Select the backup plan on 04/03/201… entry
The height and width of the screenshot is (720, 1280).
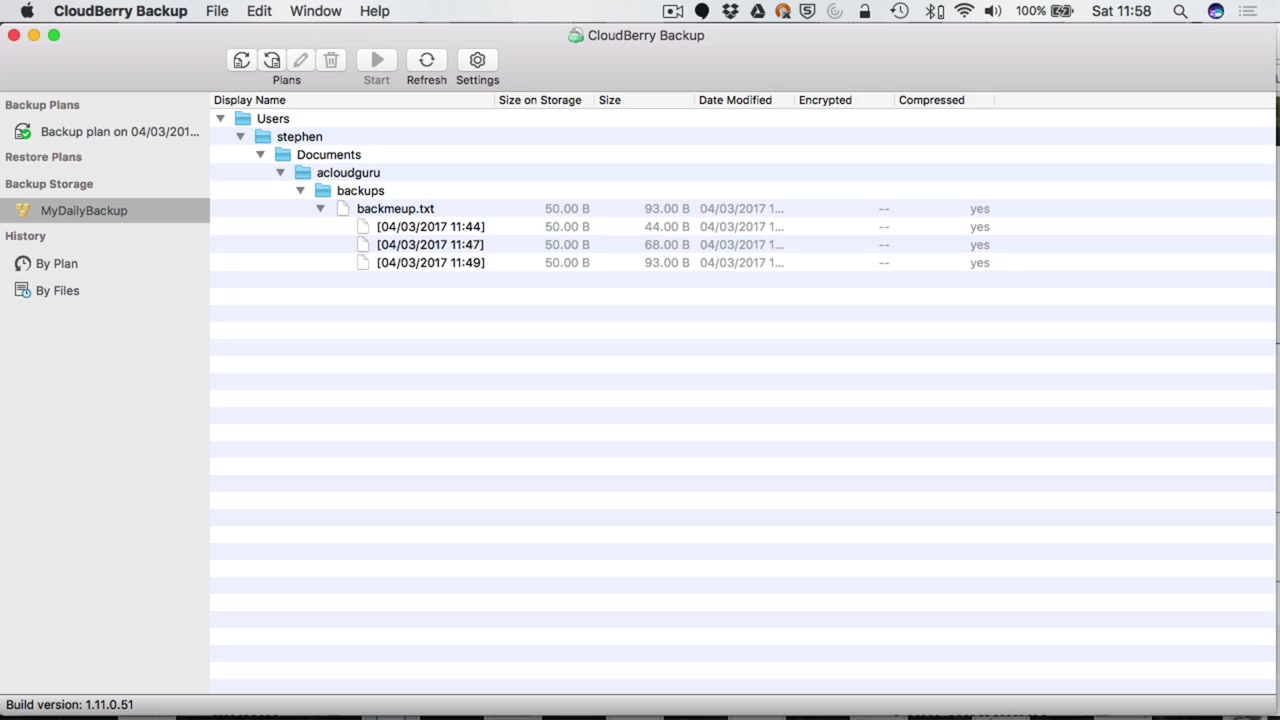pos(105,131)
